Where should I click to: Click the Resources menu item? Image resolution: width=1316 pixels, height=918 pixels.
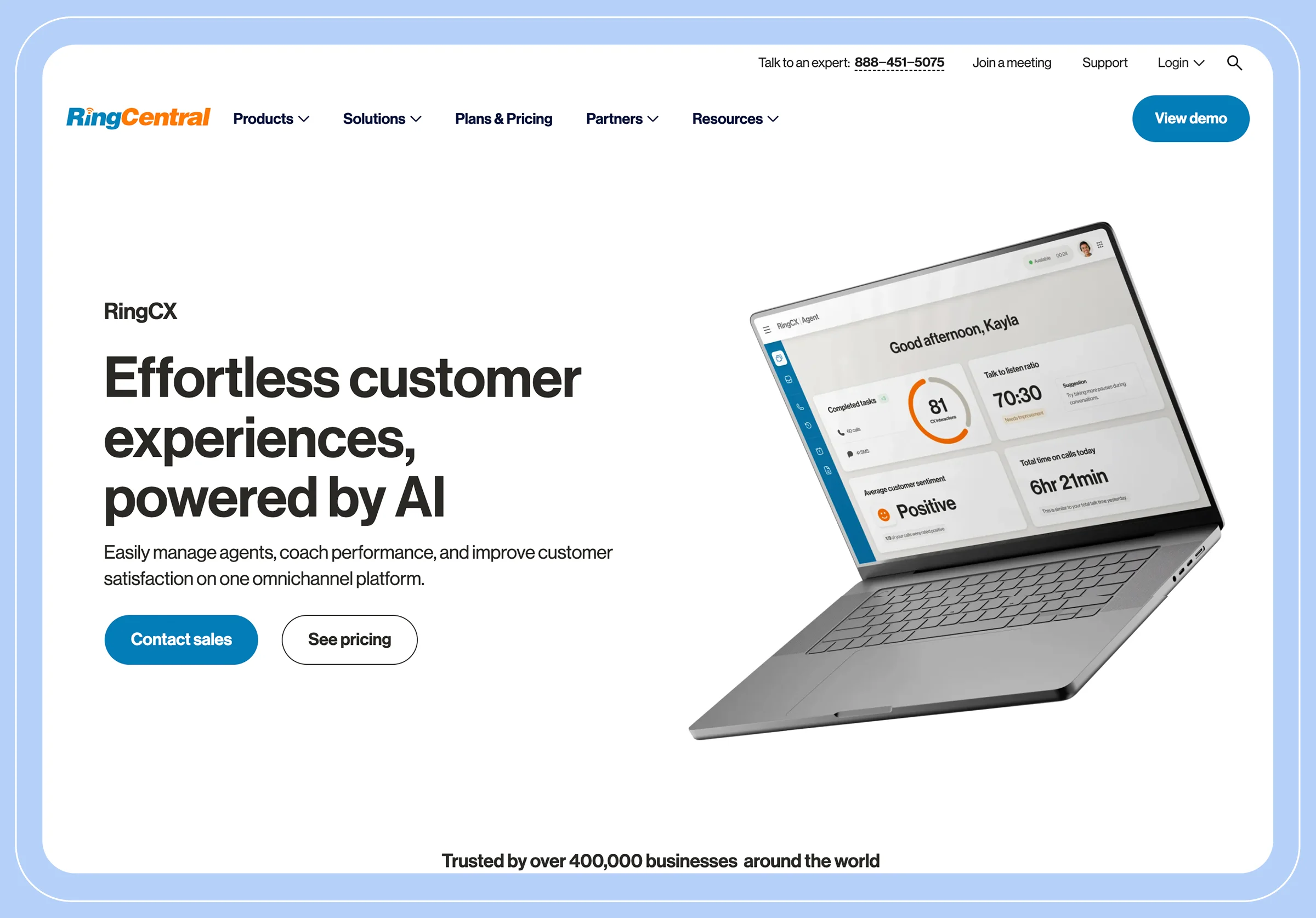click(x=735, y=119)
